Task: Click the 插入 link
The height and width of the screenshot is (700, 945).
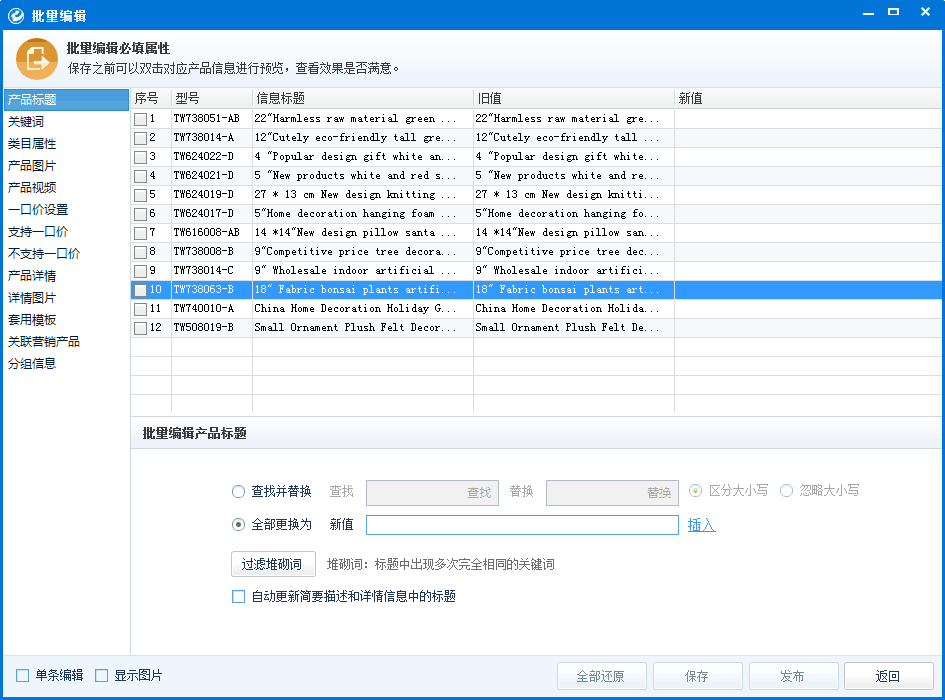Action: point(701,525)
